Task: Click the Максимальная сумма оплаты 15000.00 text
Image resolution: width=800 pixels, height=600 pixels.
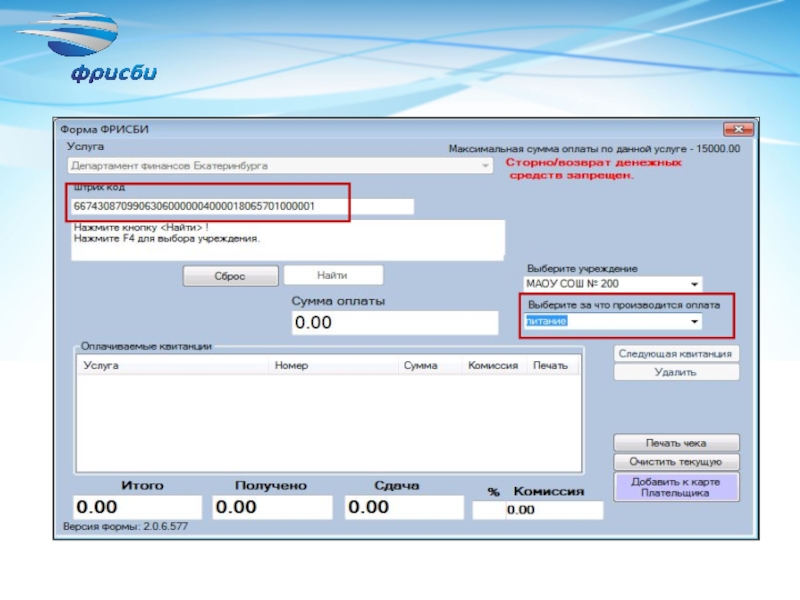Action: pyautogui.click(x=594, y=148)
